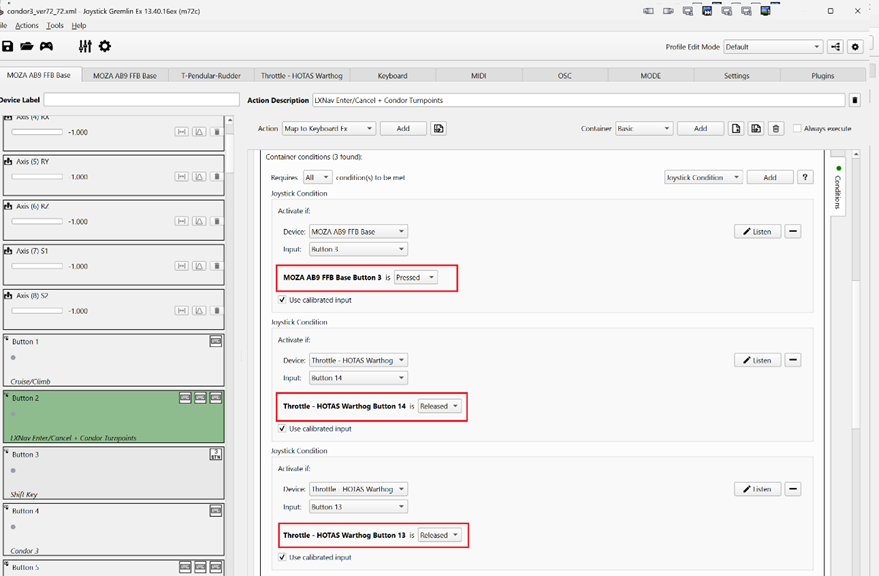Click the icon on the Button 3 row
The width and height of the screenshot is (879, 576).
pos(216,454)
